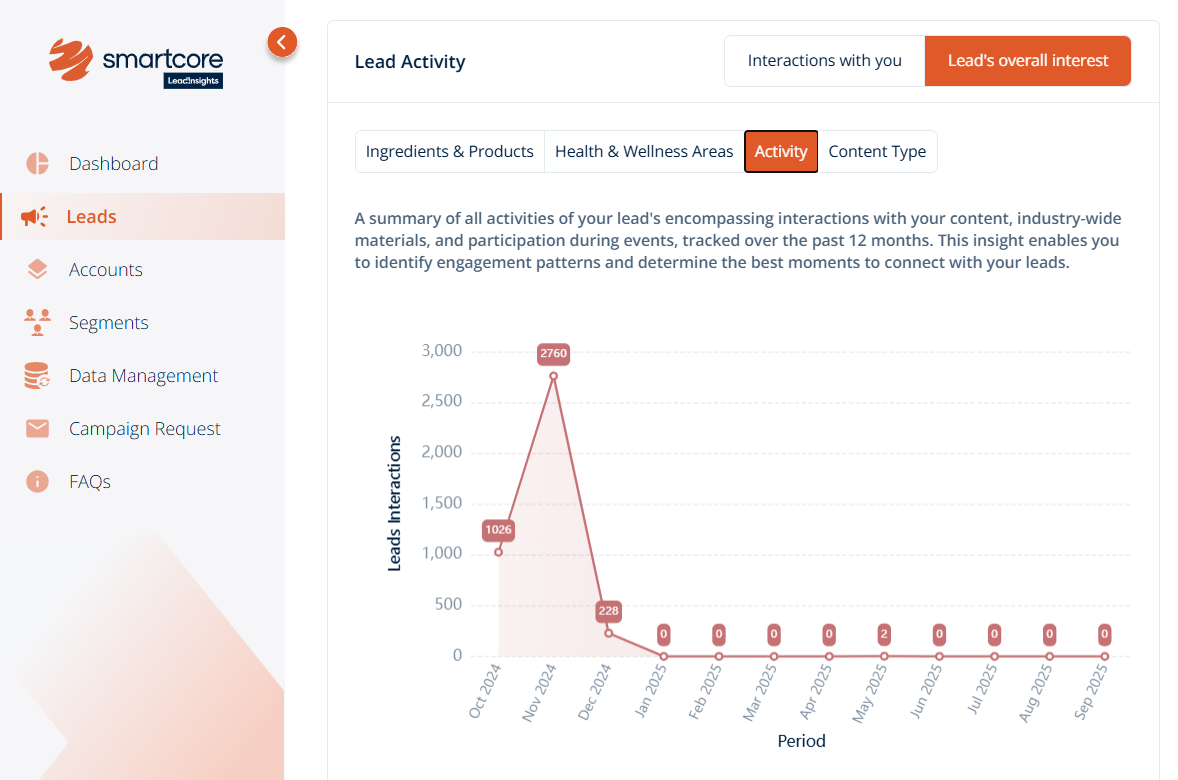This screenshot has height=780, width=1178.
Task: Click the 1026 data label for Oct 2024
Action: (x=498, y=530)
